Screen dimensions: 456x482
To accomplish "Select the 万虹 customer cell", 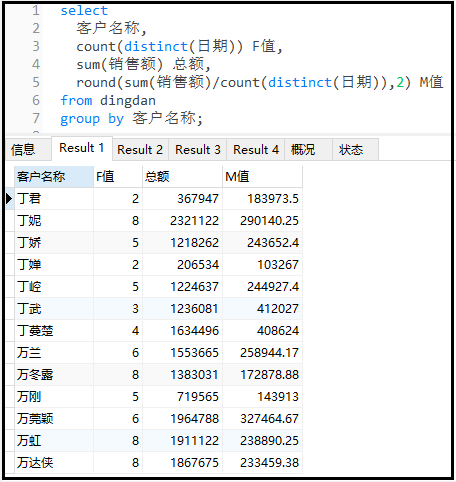I will pyautogui.click(x=54, y=441).
